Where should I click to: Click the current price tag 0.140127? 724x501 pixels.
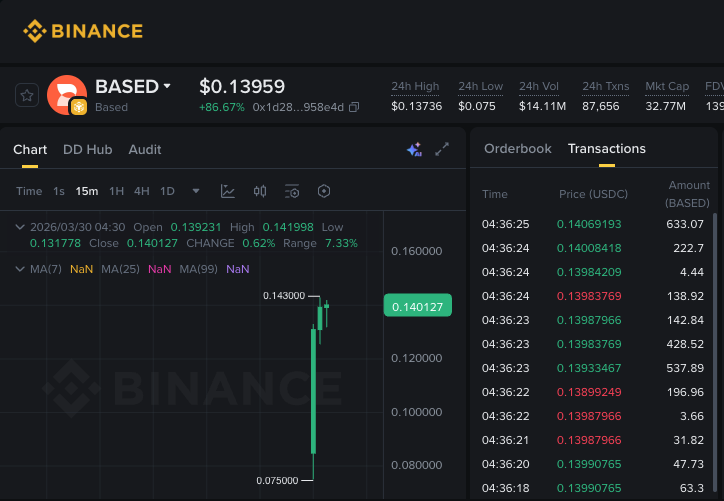click(x=417, y=306)
